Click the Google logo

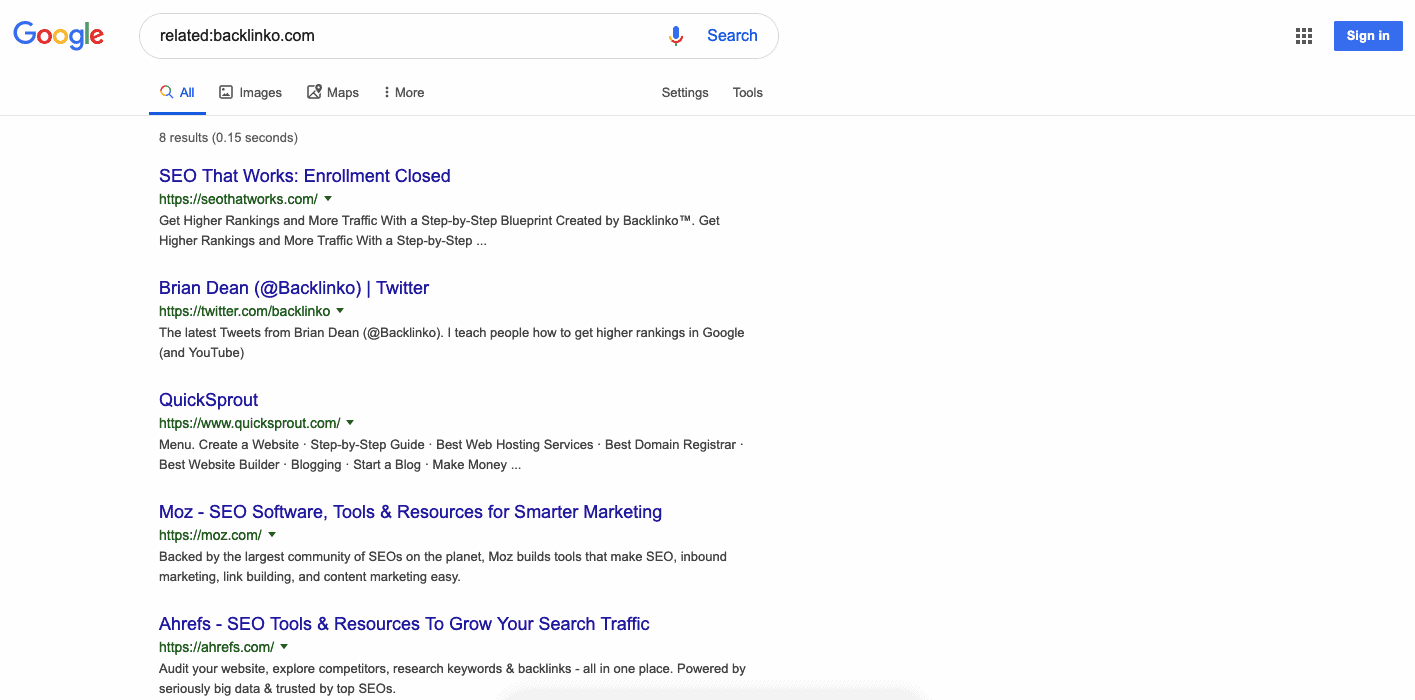(x=57, y=35)
